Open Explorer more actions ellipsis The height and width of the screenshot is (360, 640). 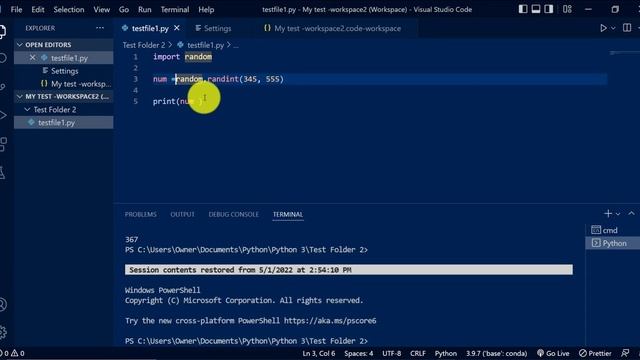(100, 28)
